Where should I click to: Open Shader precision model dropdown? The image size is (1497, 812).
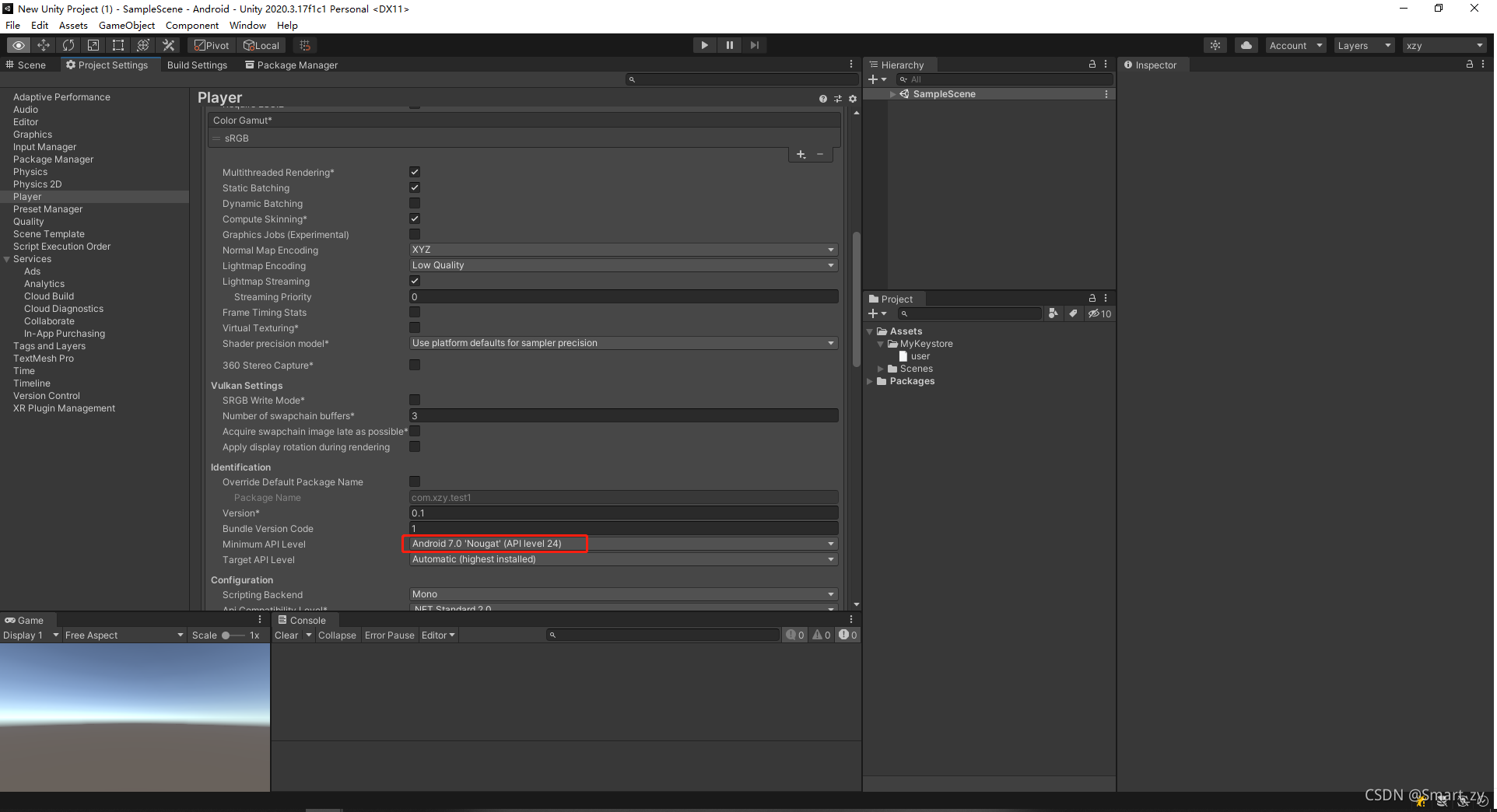(x=623, y=343)
